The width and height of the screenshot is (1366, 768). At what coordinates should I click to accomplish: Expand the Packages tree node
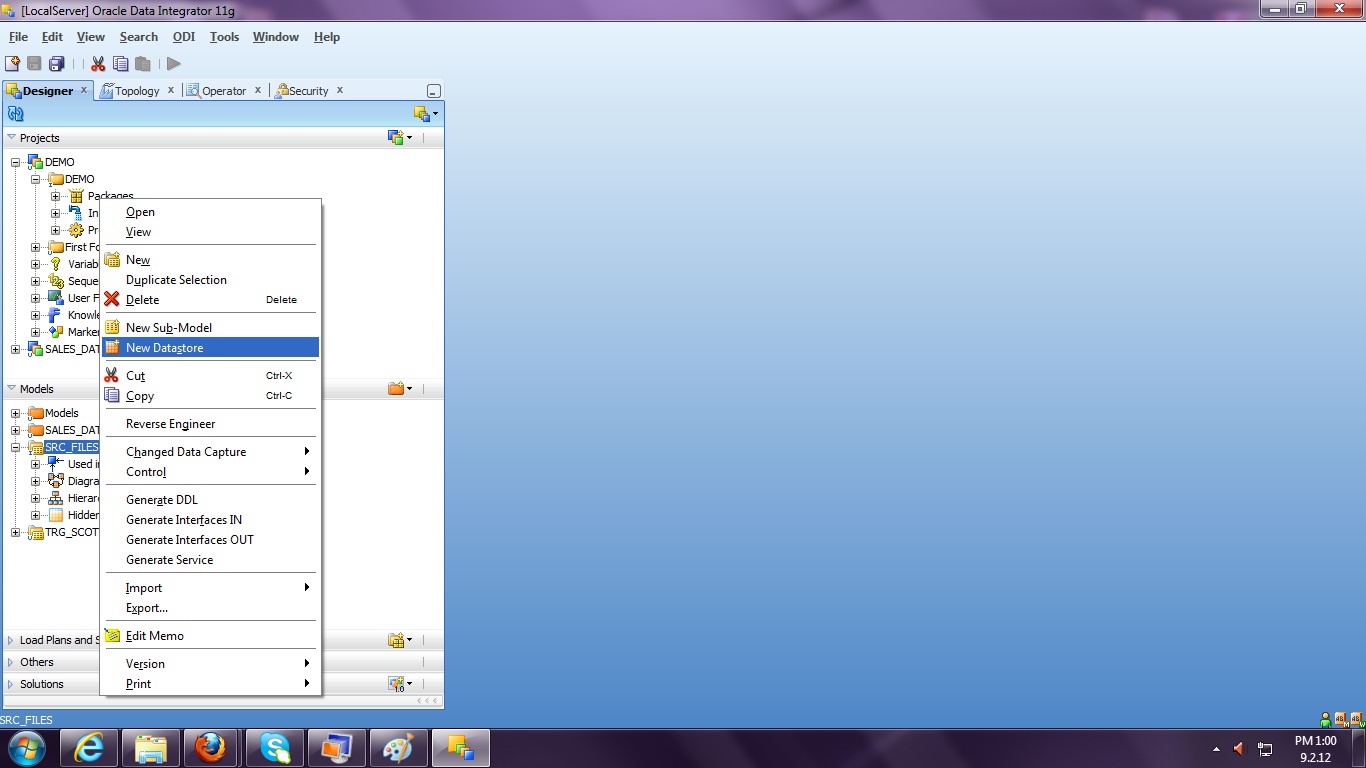point(55,196)
